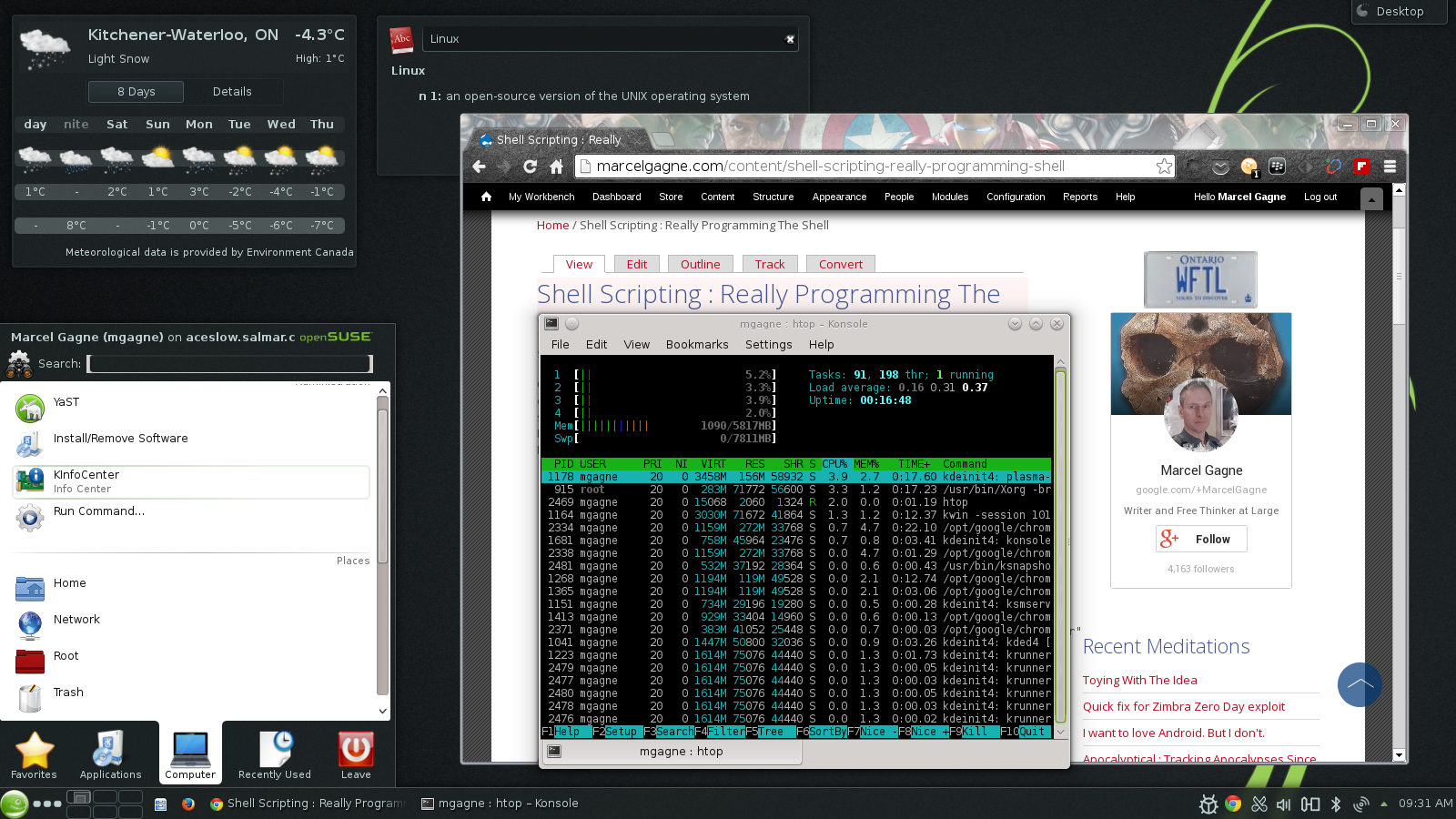Go back in Chrome browser

(x=479, y=167)
